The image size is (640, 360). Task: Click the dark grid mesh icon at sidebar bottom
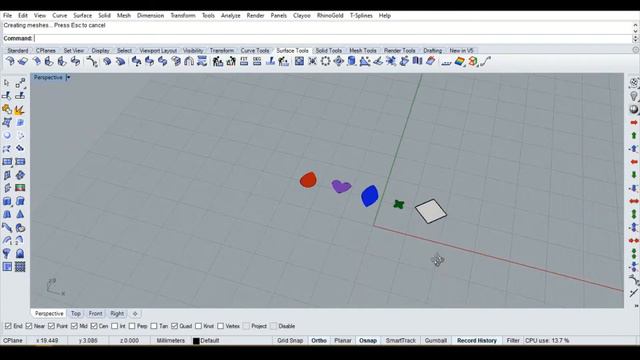tap(20, 267)
